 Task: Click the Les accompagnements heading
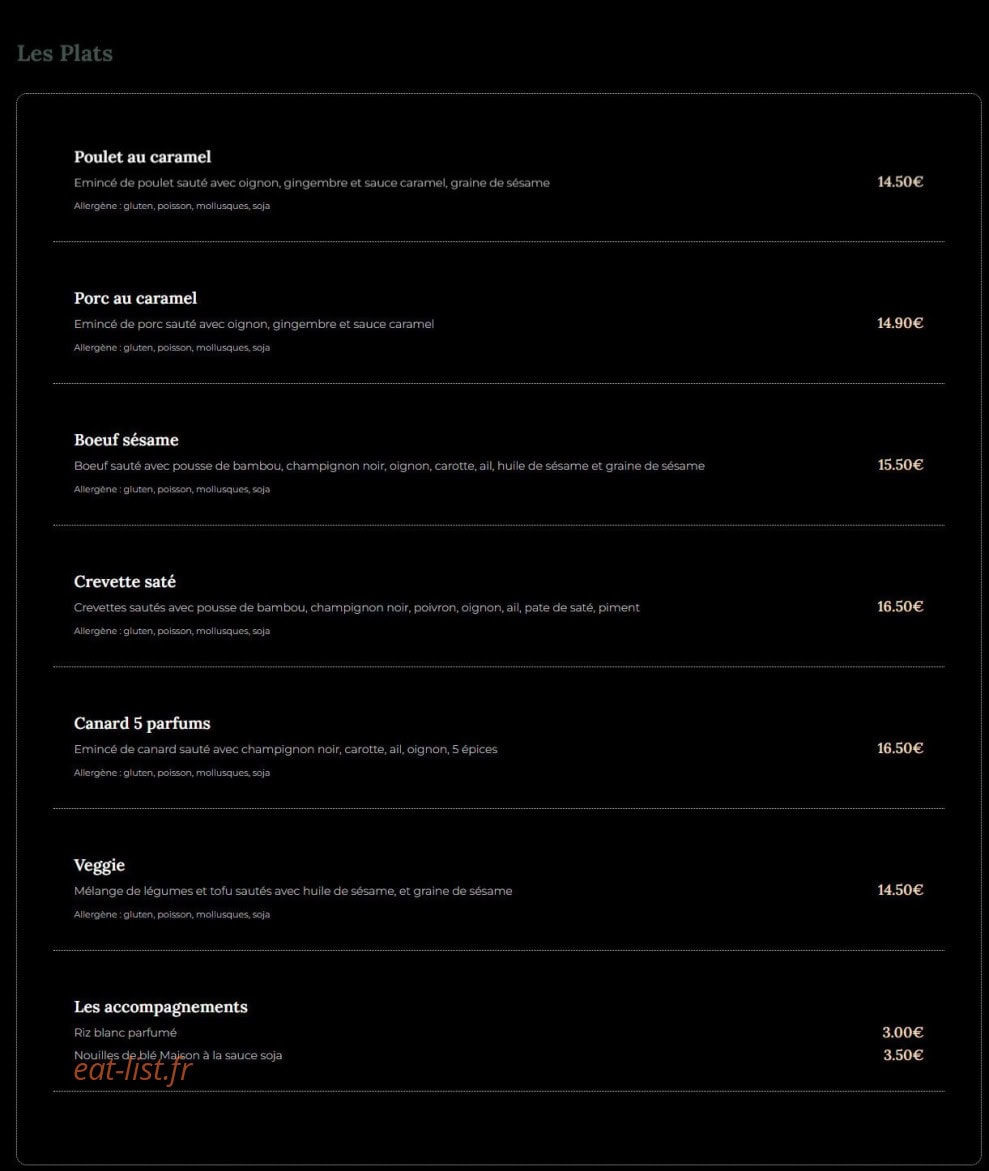click(161, 1007)
